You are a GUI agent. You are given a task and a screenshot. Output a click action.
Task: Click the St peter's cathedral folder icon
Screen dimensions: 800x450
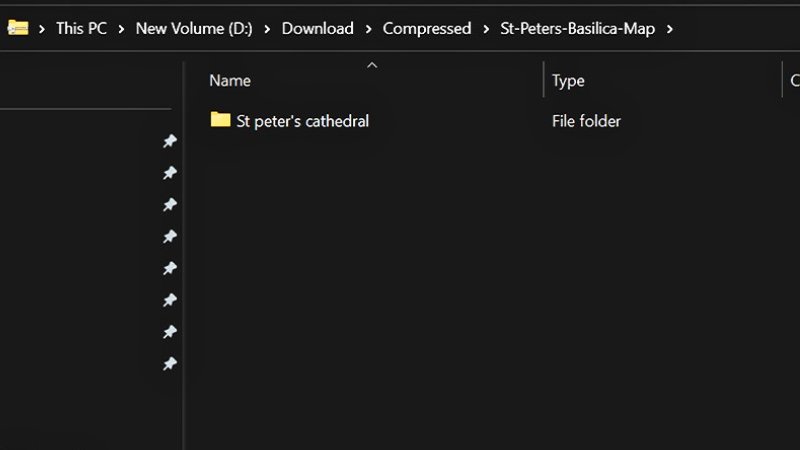point(221,121)
